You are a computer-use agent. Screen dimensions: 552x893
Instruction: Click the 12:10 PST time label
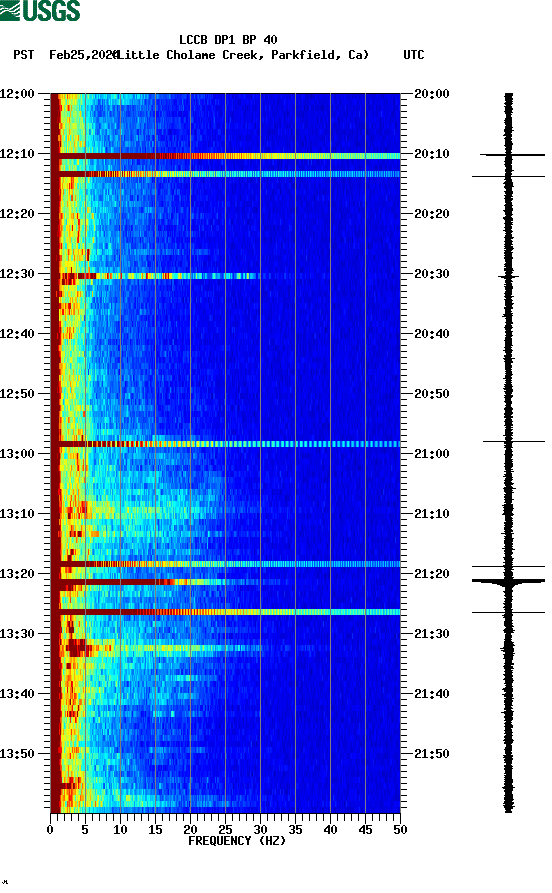pos(17,154)
